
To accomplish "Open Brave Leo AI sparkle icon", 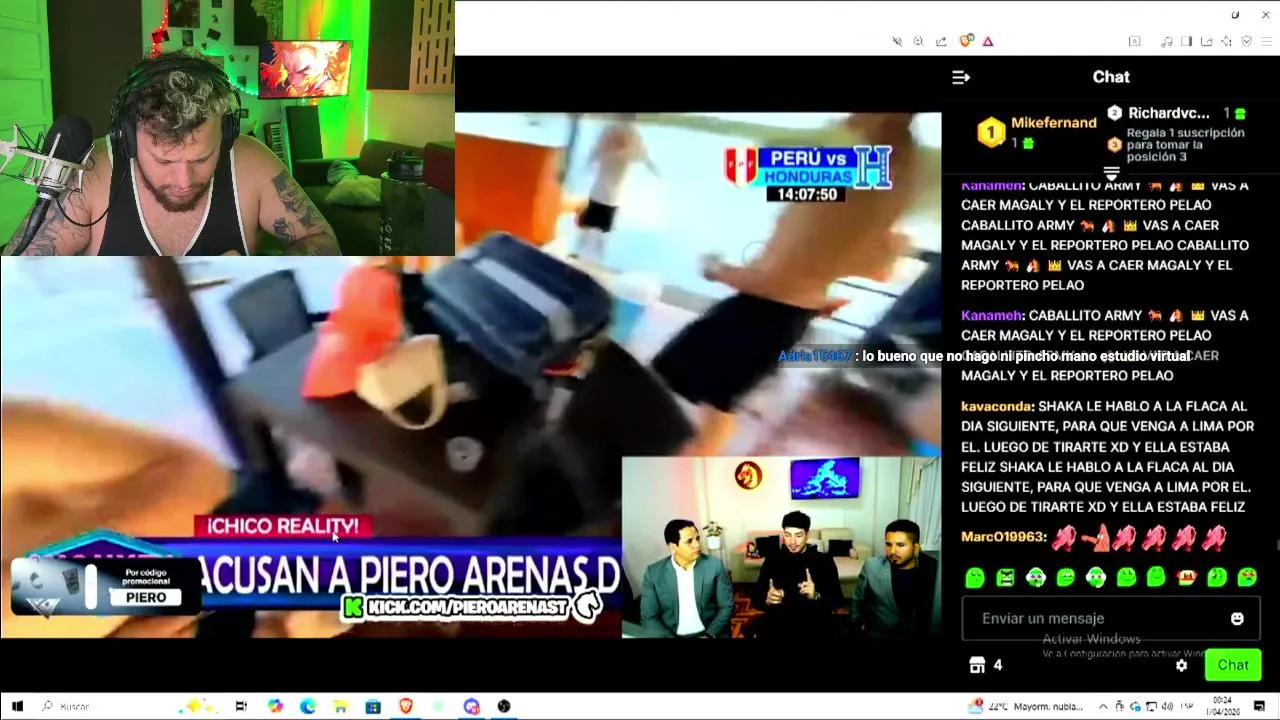I will (x=1226, y=41).
